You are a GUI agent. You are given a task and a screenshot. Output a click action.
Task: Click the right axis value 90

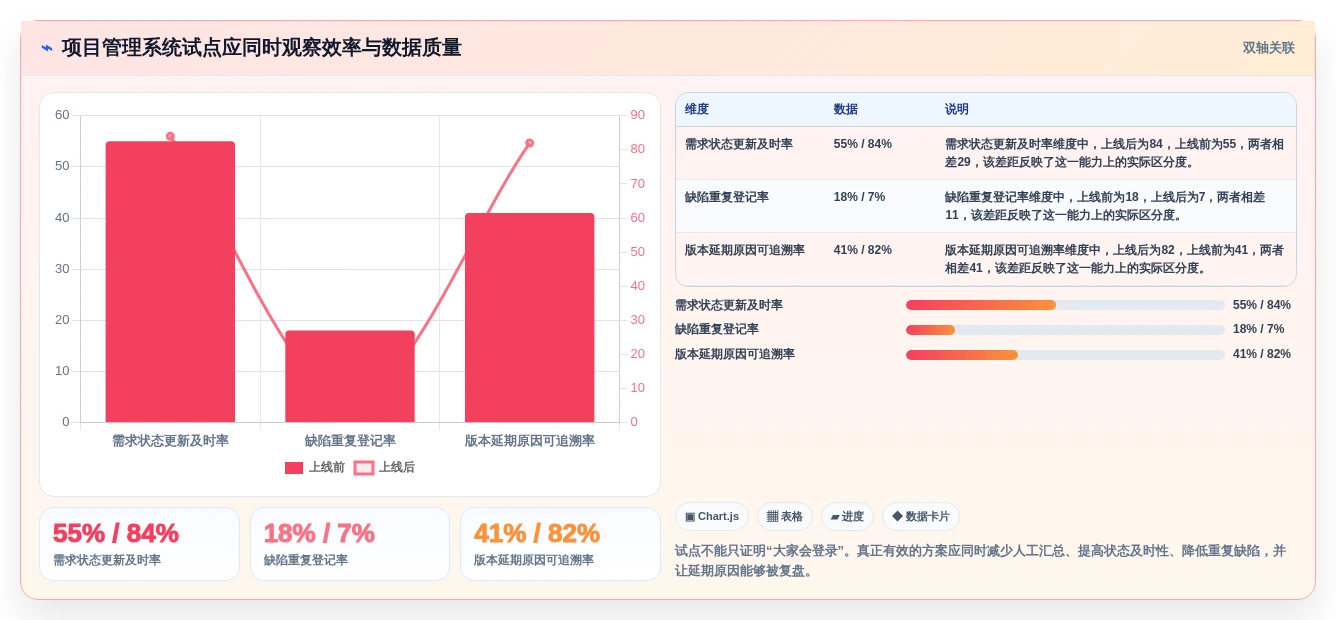click(x=637, y=115)
